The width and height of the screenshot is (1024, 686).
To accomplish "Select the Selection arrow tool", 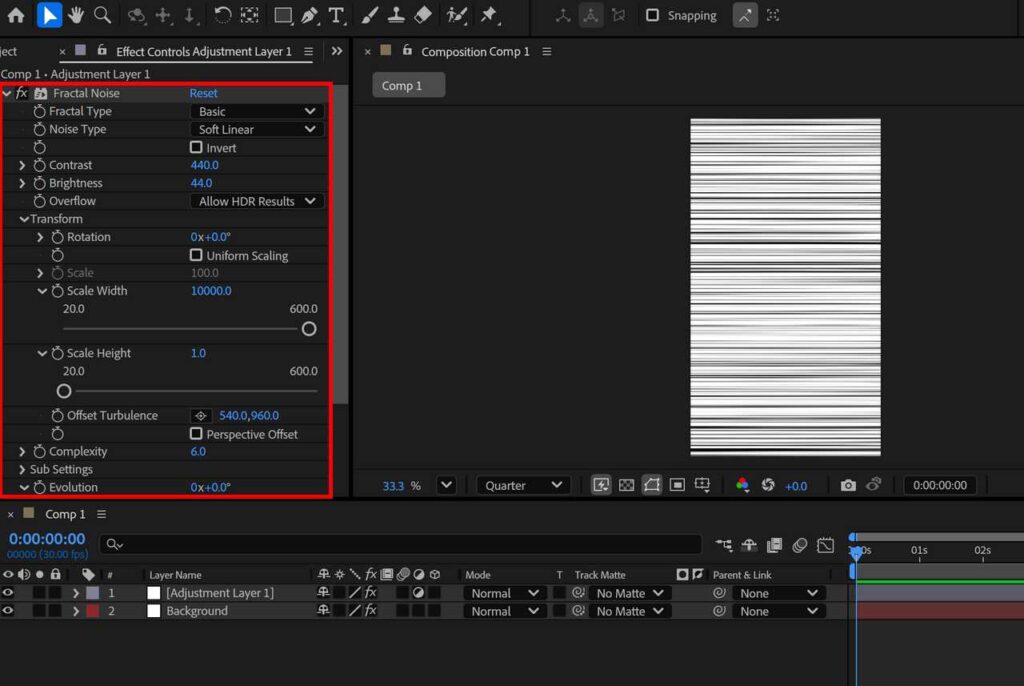I will [49, 15].
